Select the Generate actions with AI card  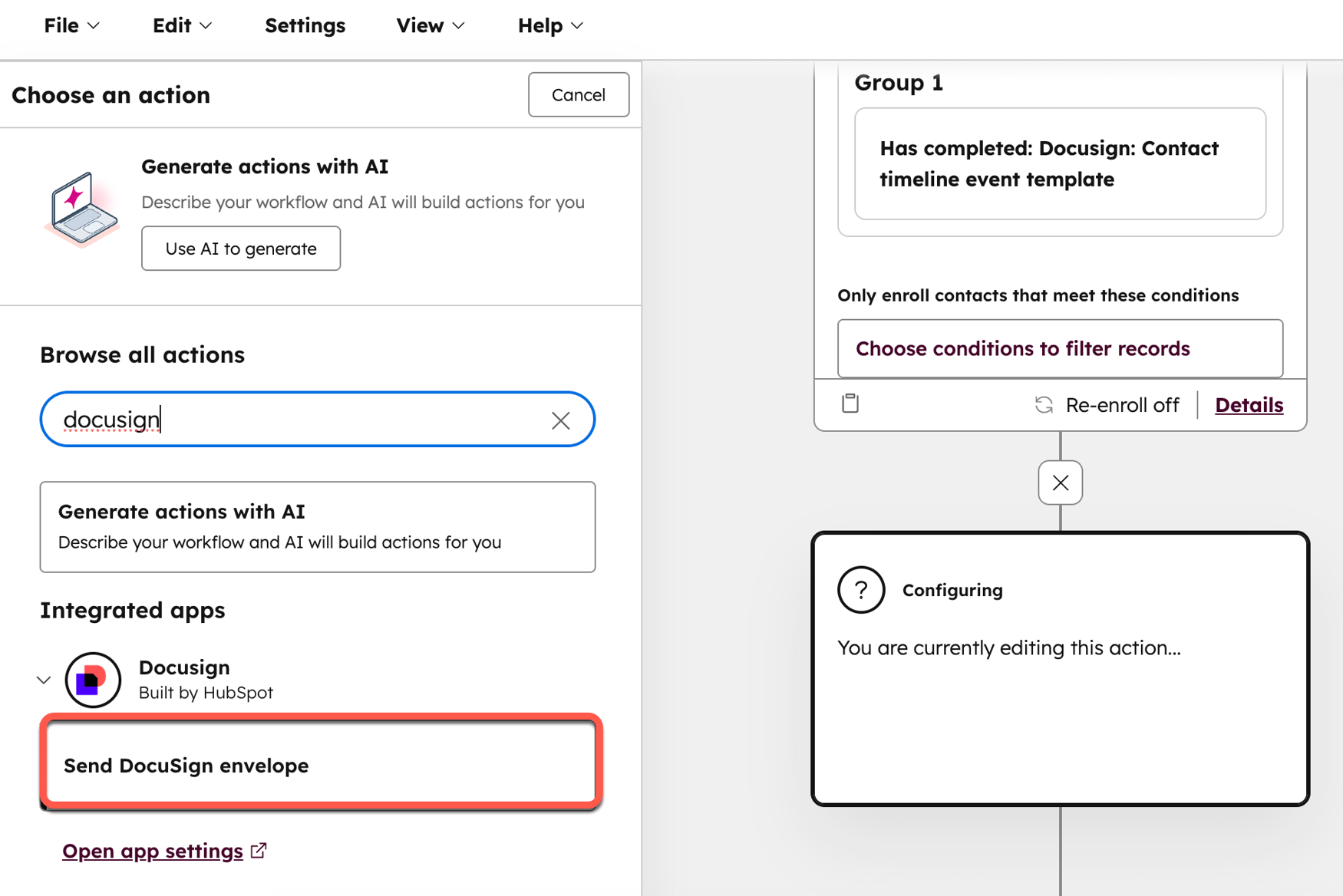pos(317,527)
